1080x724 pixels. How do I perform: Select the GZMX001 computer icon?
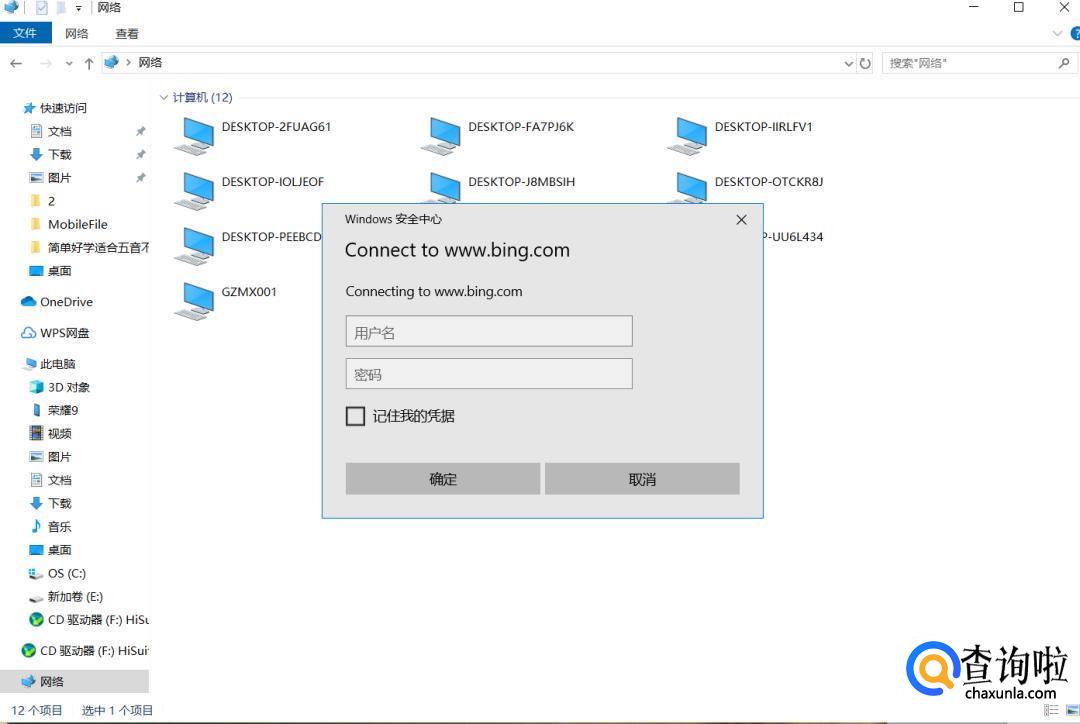coord(195,299)
